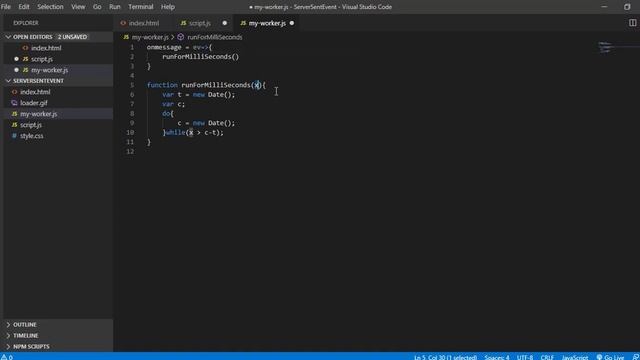Viewport: 640px width, 360px height.
Task: Click the "var t = new Date();" line
Action: point(198,95)
